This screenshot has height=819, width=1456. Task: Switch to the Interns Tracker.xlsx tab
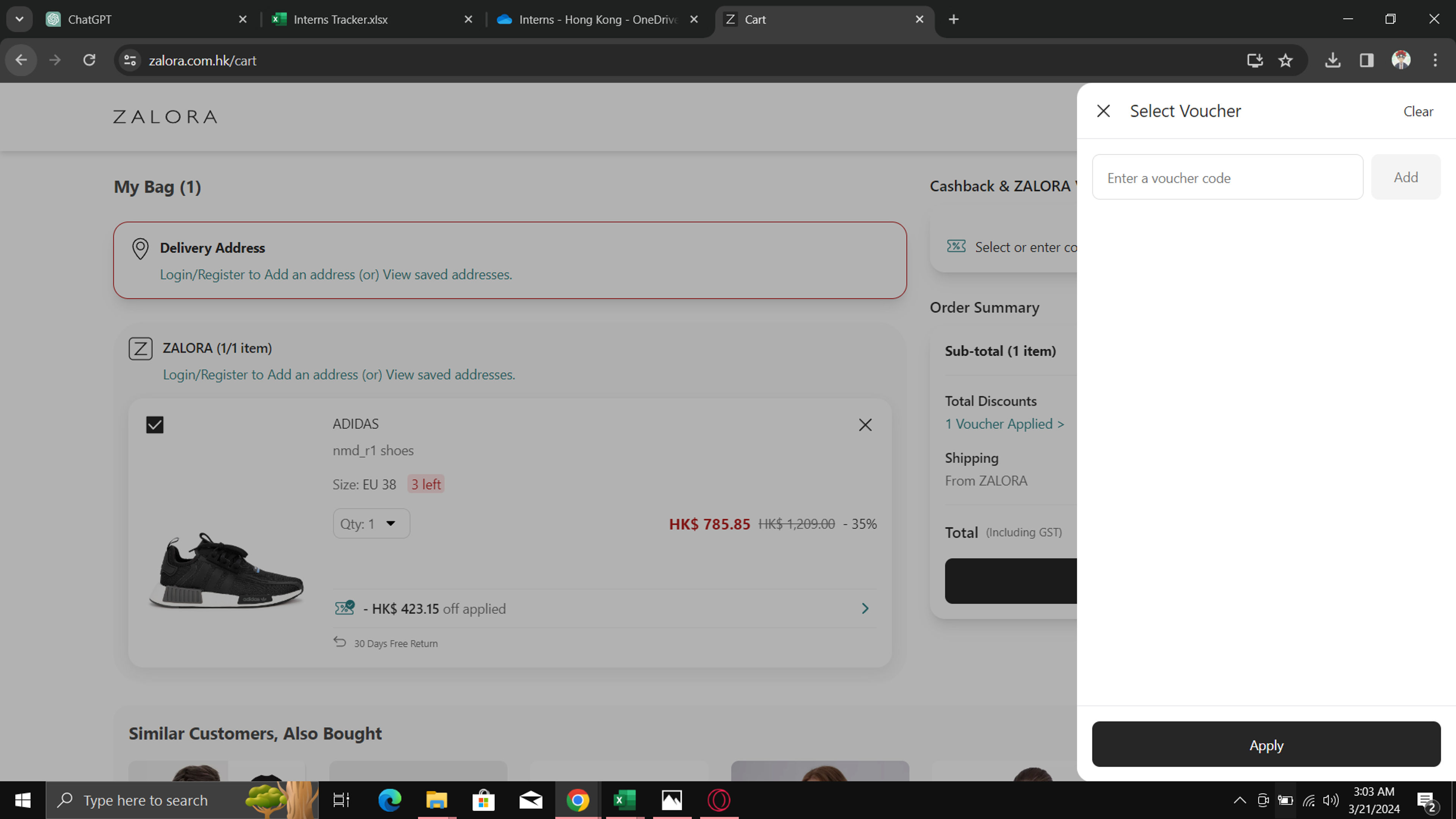pos(373,19)
